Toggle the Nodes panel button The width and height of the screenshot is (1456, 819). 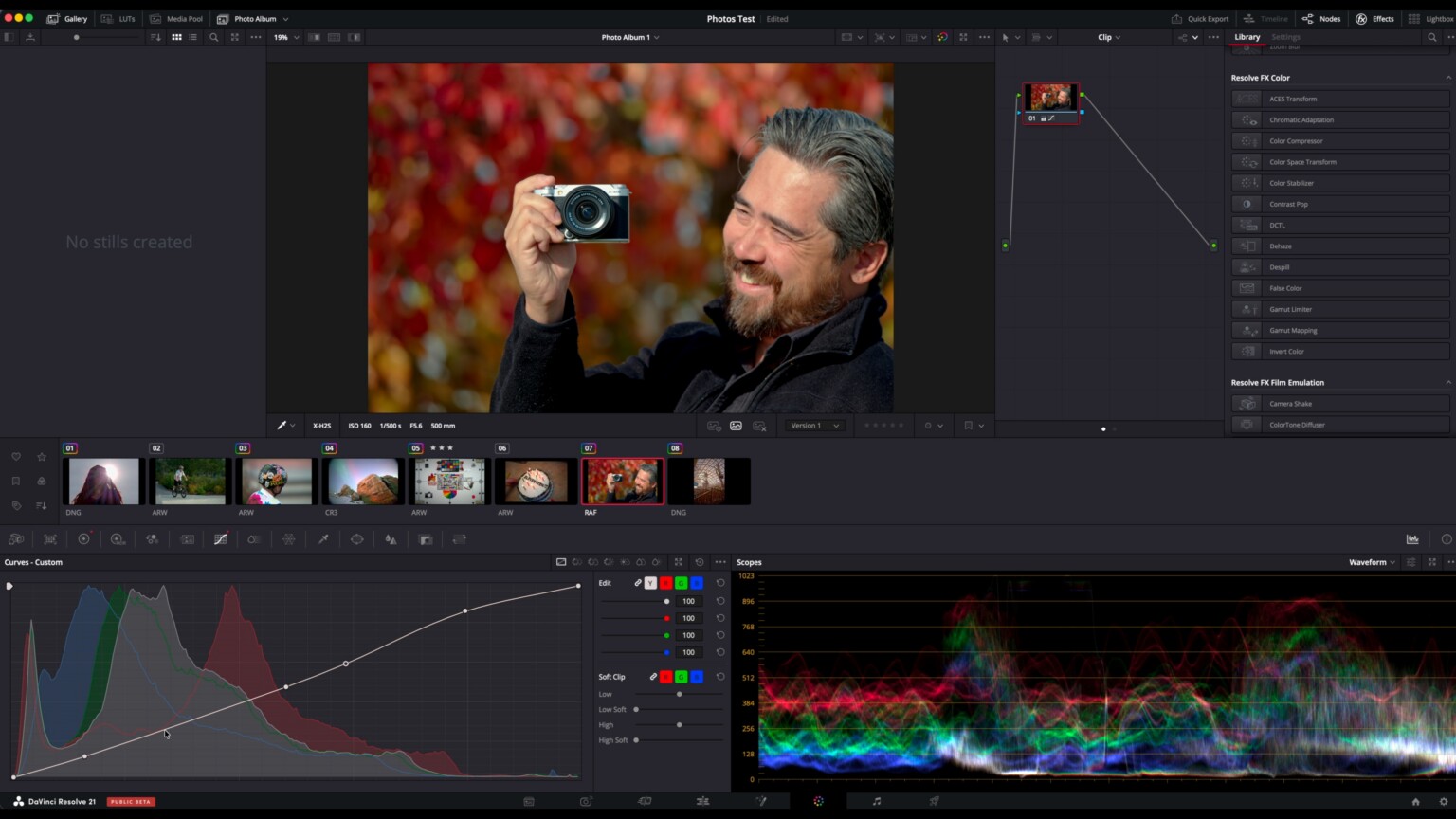pos(1321,18)
